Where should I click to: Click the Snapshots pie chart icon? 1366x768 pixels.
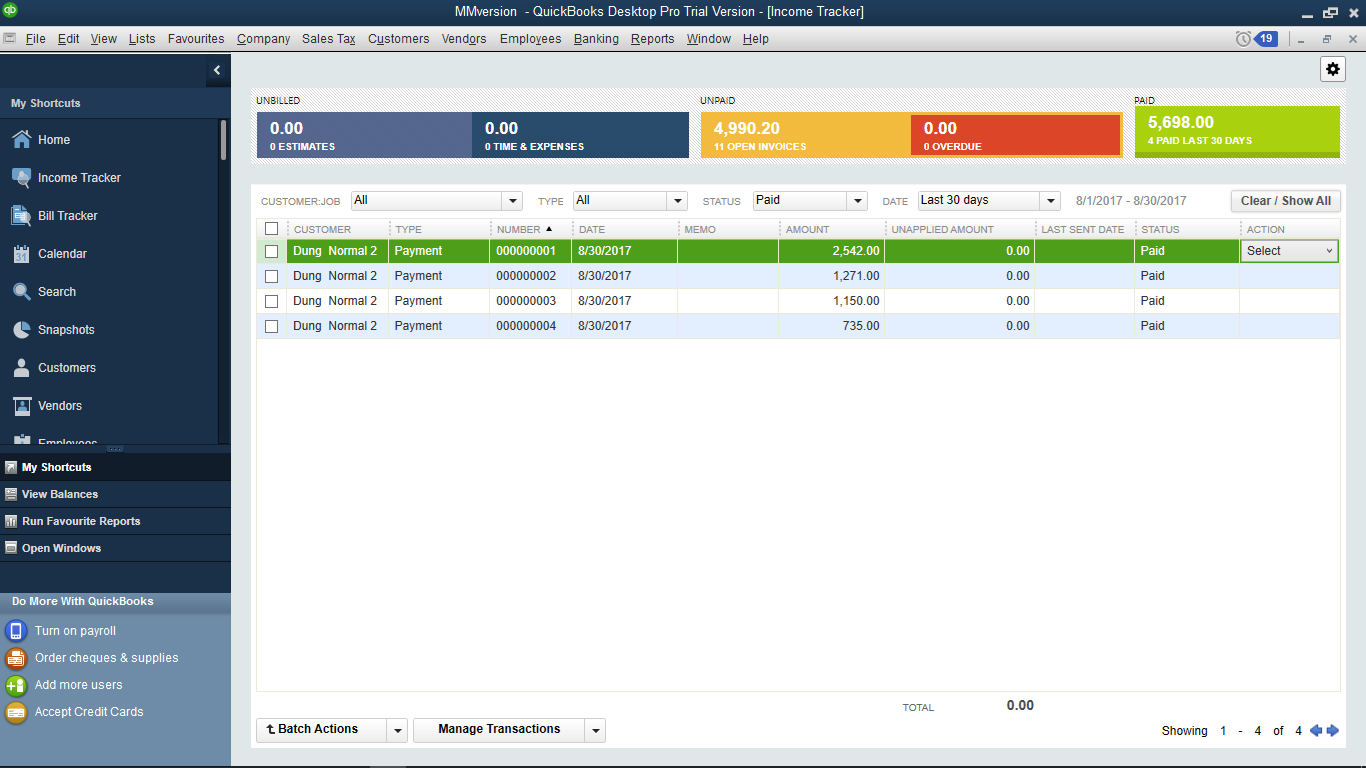21,330
